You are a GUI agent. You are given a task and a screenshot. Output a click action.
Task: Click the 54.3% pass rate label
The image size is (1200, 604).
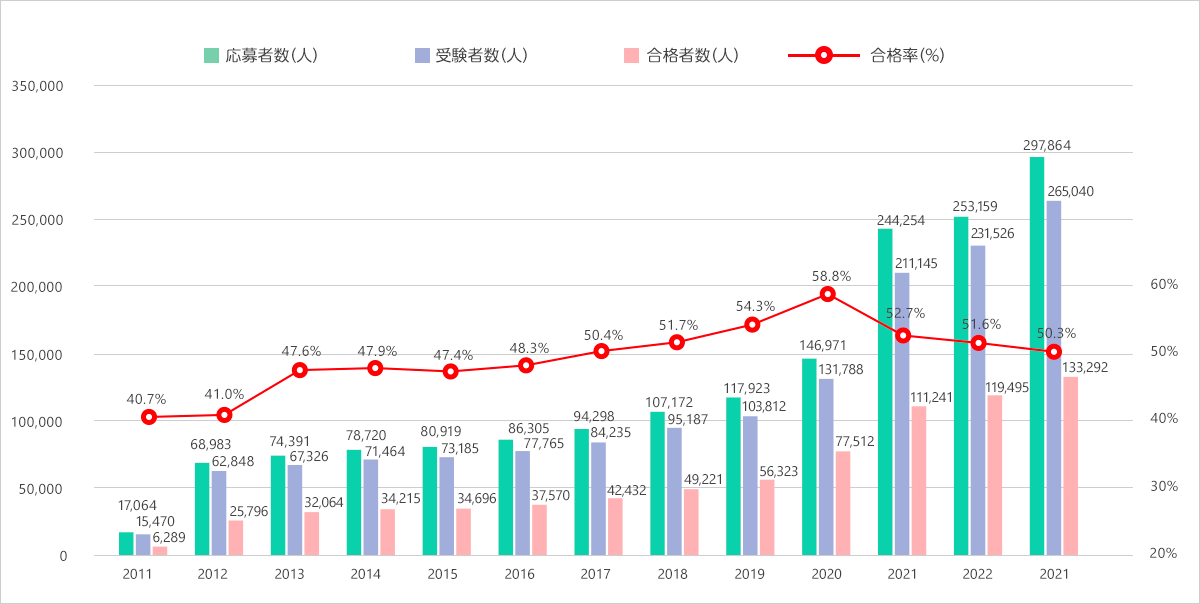click(x=755, y=306)
